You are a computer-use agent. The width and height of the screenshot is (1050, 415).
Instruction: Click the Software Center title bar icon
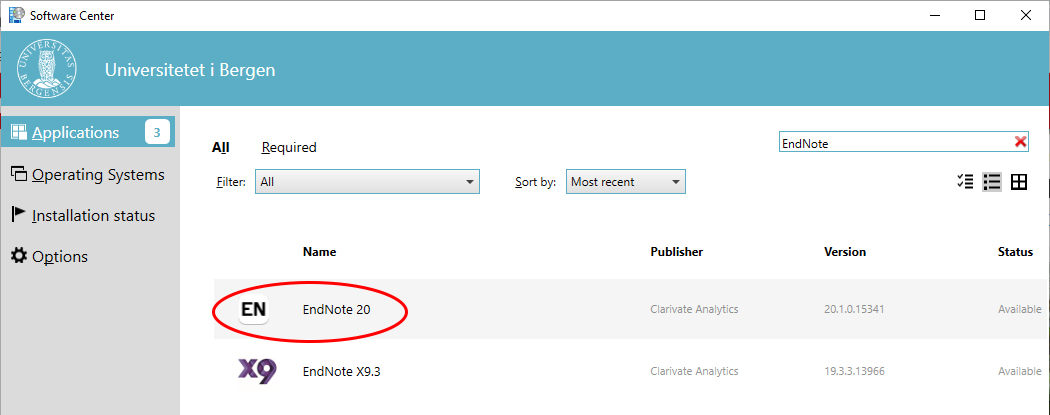coord(15,15)
